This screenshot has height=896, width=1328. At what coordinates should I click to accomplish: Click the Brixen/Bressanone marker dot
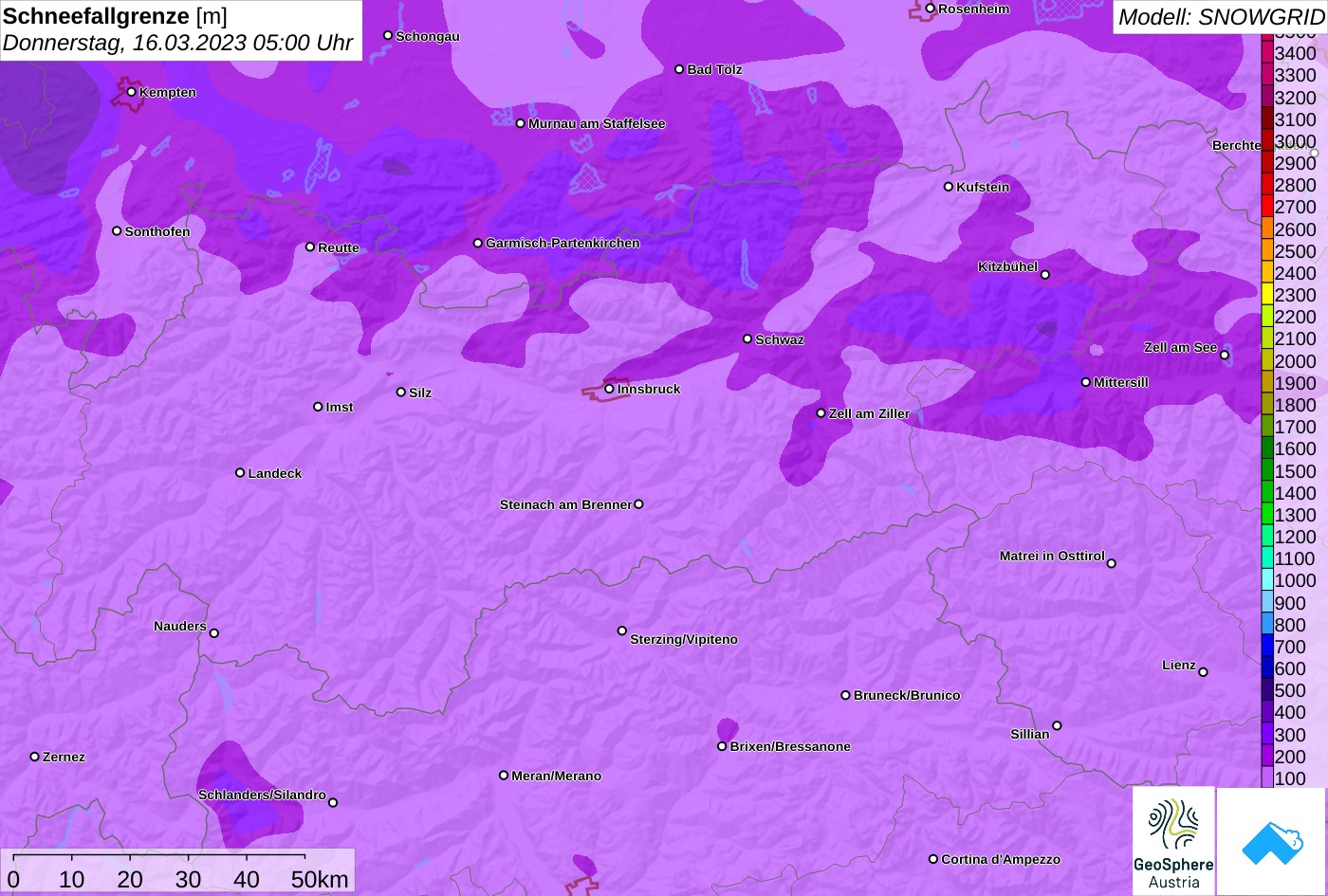click(x=722, y=746)
